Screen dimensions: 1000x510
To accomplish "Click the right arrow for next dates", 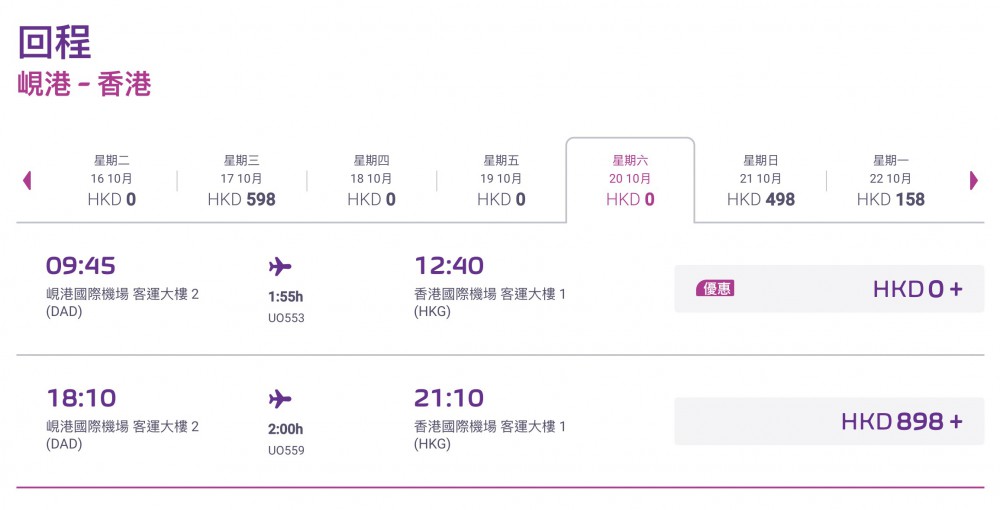I will pos(973,181).
